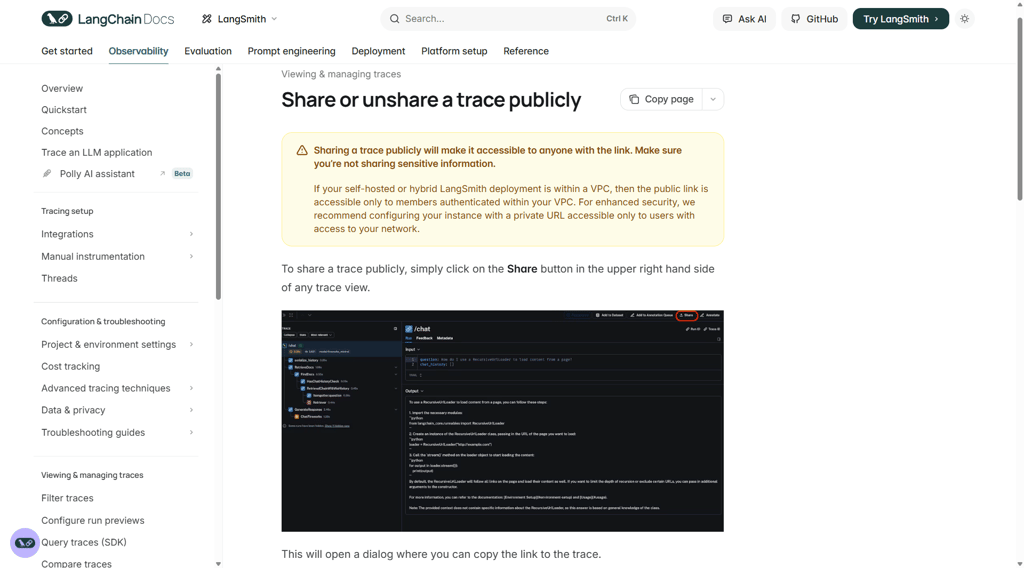Open Copy page options dropdown arrow
1024x568 pixels.
pyautogui.click(x=713, y=99)
